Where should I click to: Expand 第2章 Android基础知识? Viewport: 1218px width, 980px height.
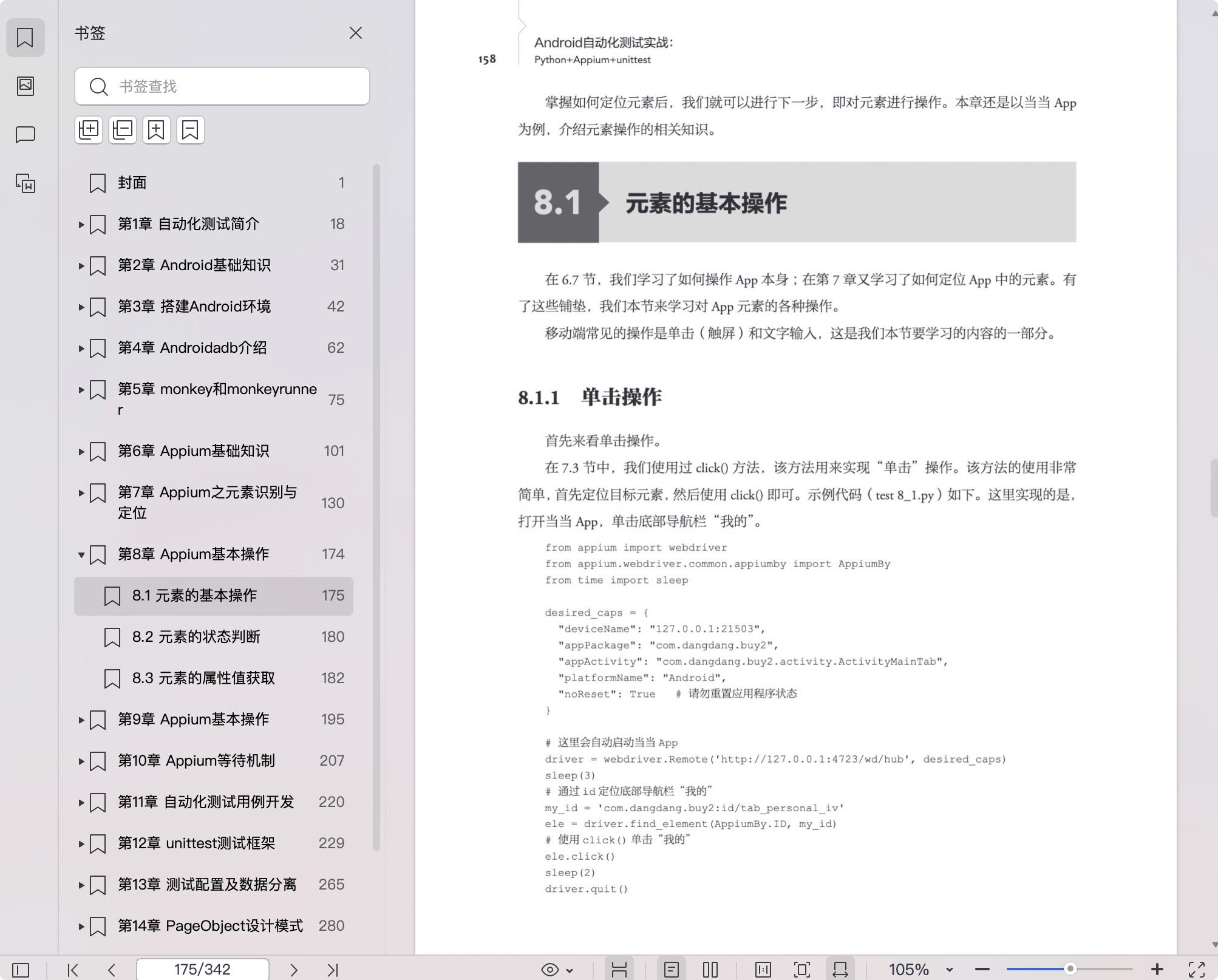pyautogui.click(x=81, y=265)
